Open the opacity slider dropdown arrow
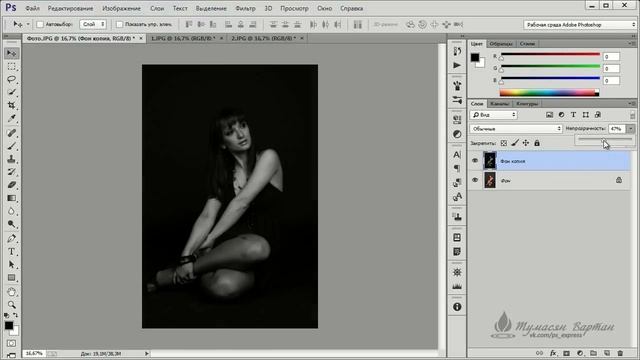 coord(631,129)
